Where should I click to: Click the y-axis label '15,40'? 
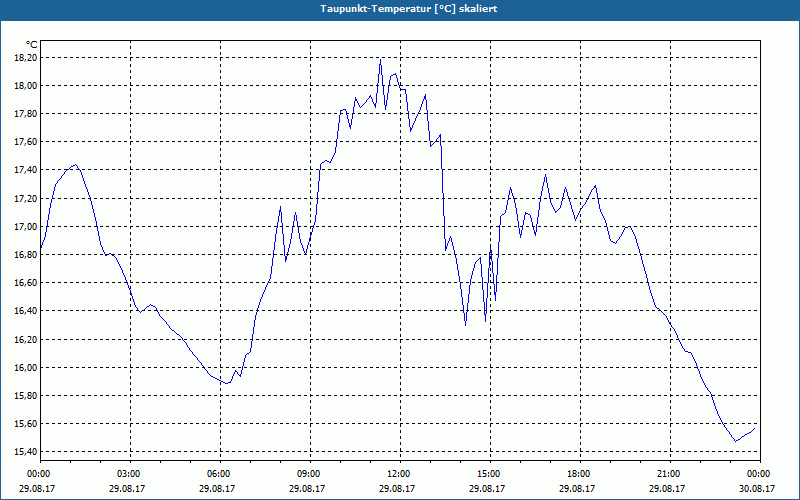coord(25,452)
